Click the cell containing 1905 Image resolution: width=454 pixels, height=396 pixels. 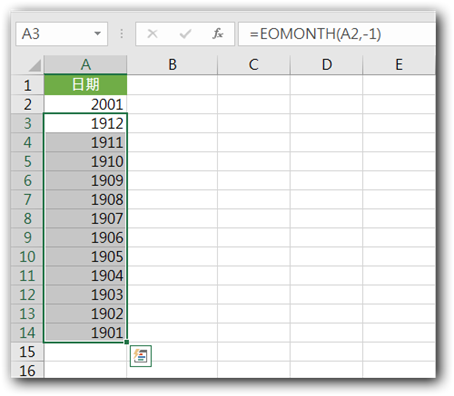point(85,256)
